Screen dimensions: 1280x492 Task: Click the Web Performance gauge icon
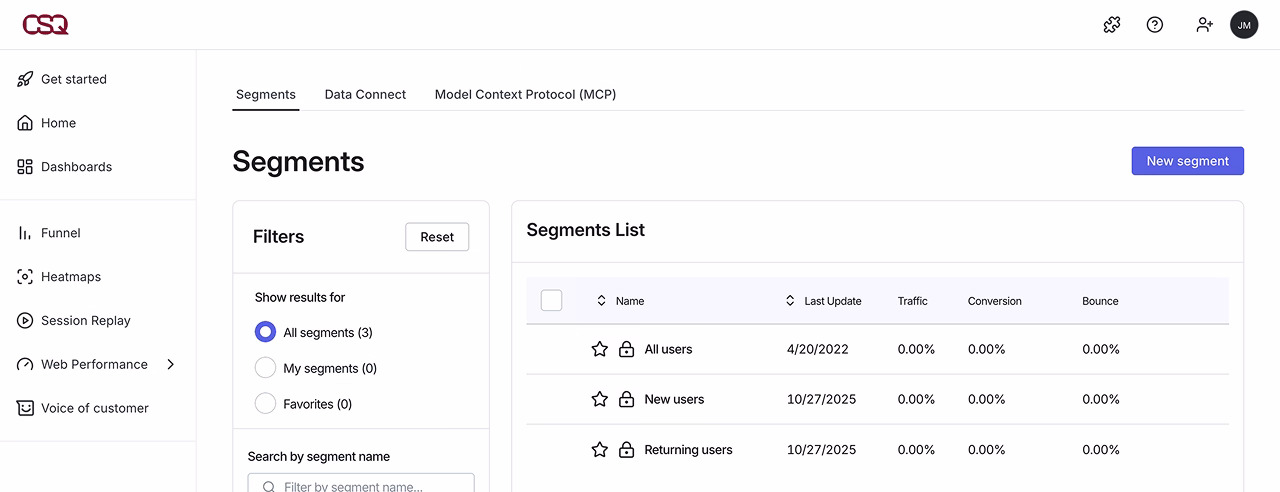(25, 365)
